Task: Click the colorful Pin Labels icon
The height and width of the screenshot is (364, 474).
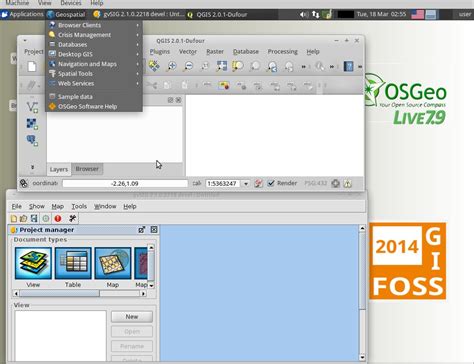Action: [224, 86]
